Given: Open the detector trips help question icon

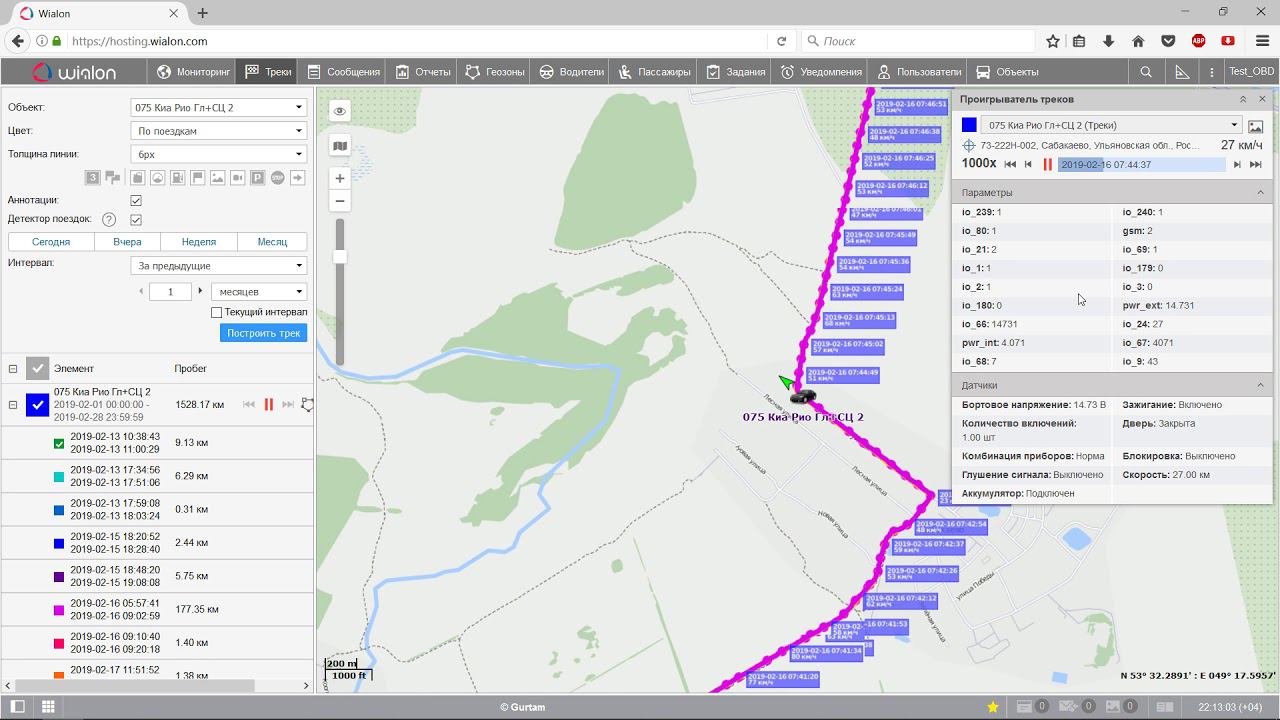Looking at the screenshot, I should pos(109,220).
